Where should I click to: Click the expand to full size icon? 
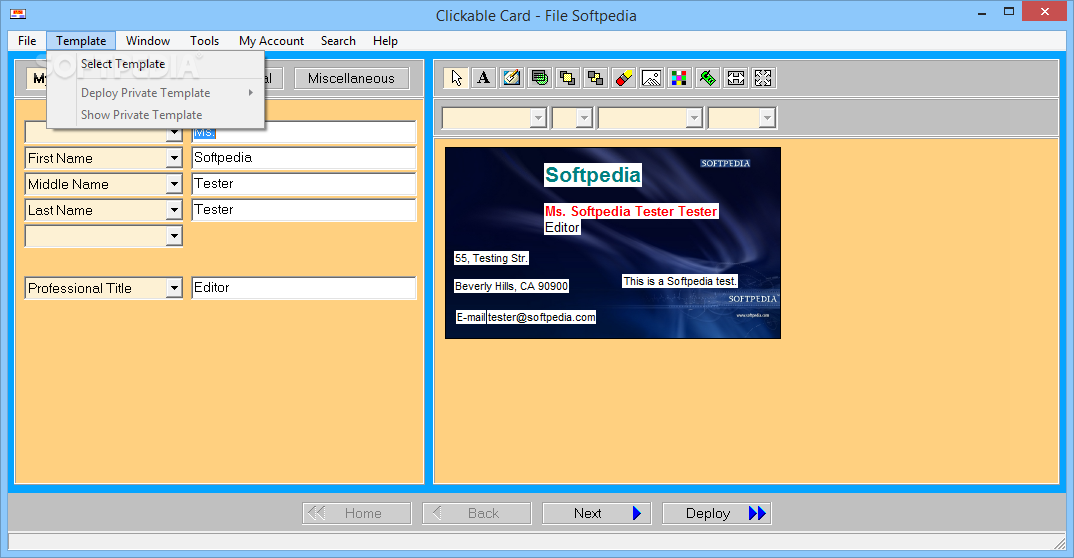(763, 78)
